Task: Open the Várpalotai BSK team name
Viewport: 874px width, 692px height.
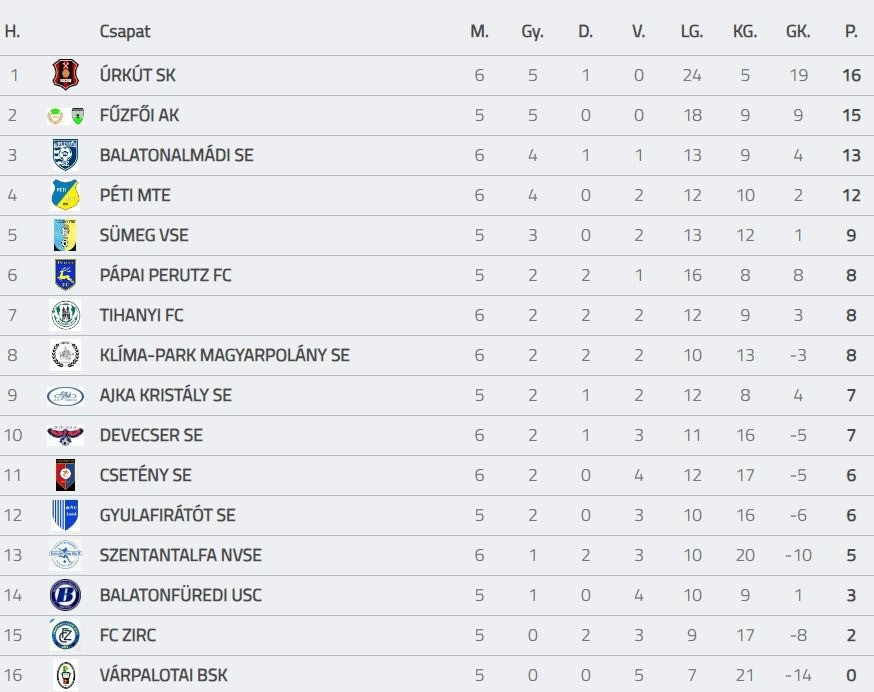Action: point(163,675)
